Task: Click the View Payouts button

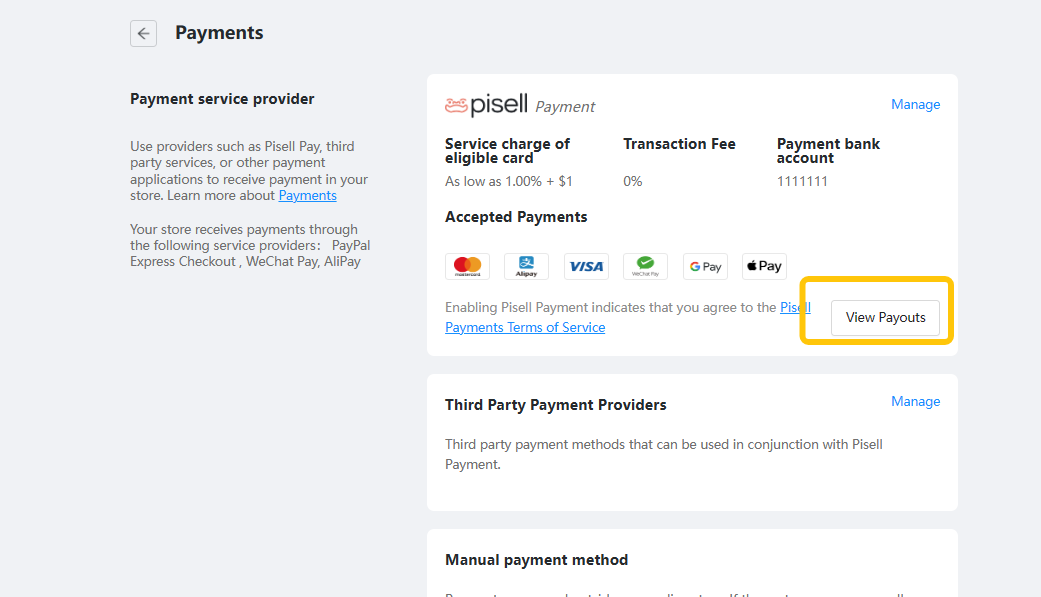Action: tap(885, 317)
